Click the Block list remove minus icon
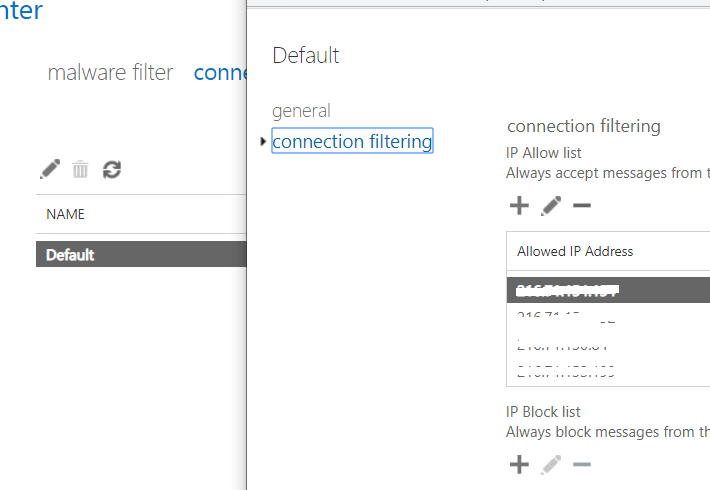710x490 pixels. (x=581, y=464)
